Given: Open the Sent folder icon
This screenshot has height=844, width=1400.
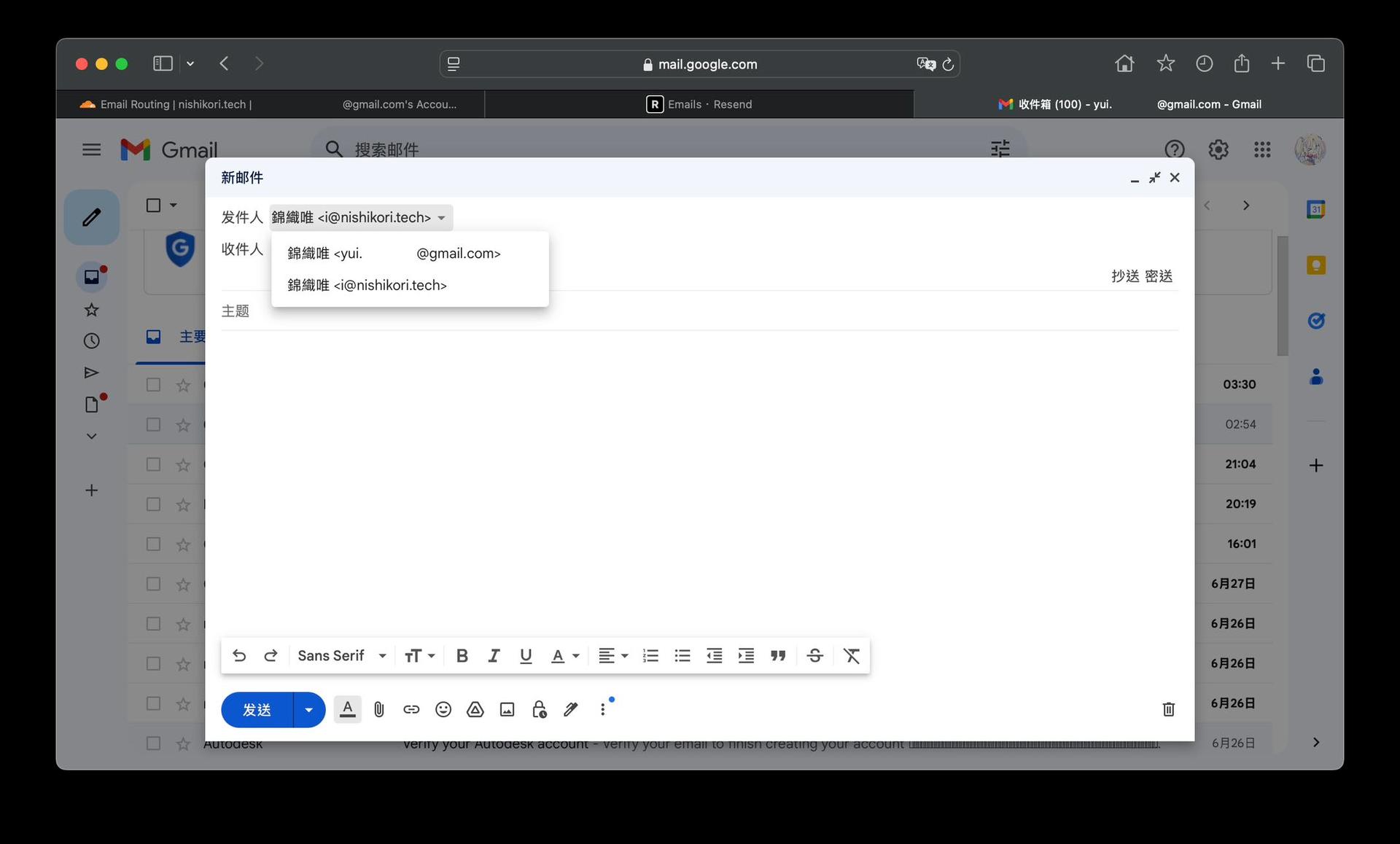Looking at the screenshot, I should click(91, 372).
